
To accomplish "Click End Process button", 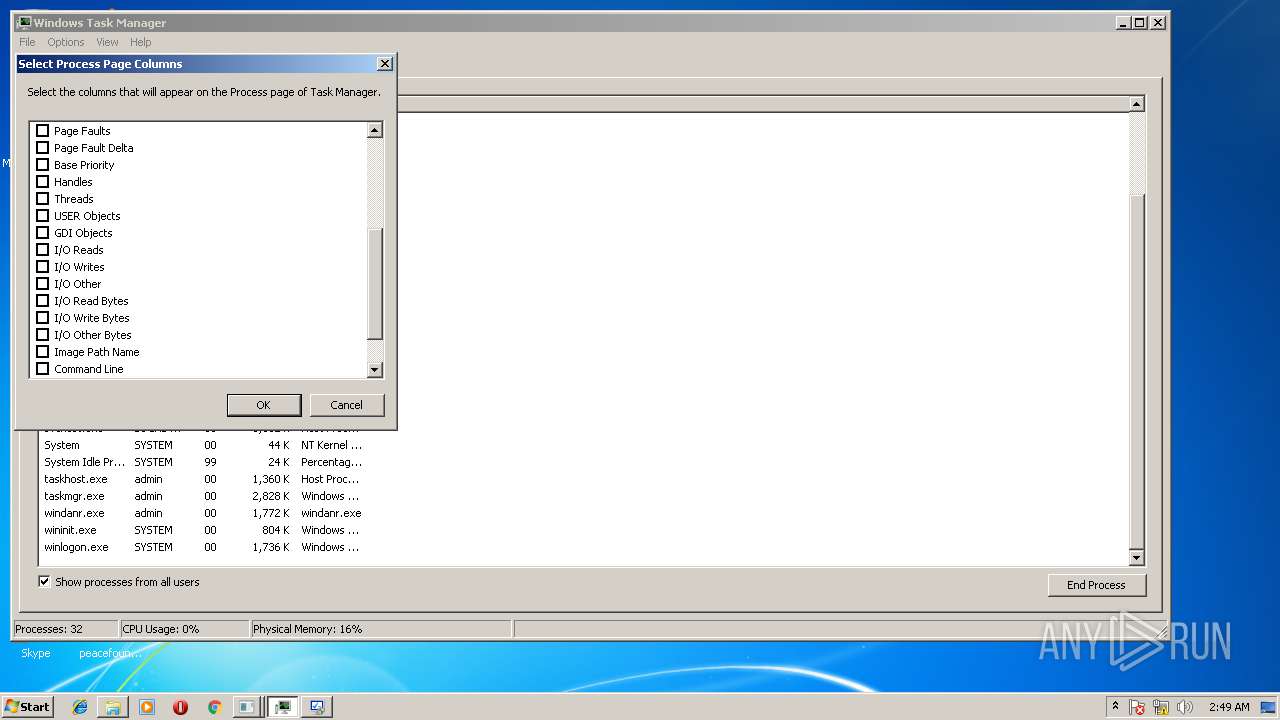I will [x=1097, y=585].
